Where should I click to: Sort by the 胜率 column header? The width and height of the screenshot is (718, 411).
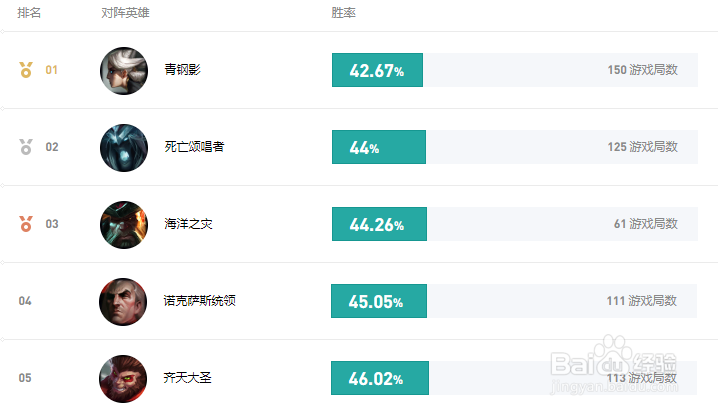(x=343, y=14)
